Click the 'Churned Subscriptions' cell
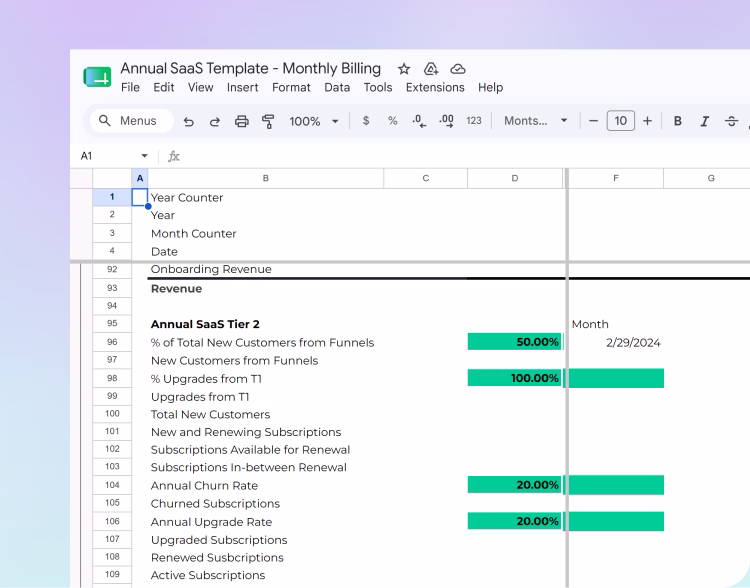 click(x=265, y=503)
